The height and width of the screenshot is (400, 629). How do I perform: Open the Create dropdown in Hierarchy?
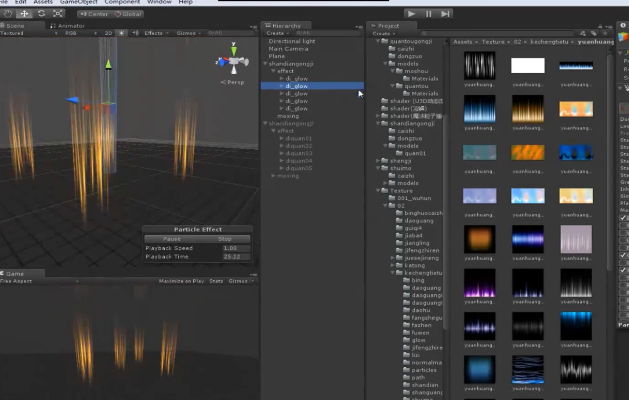[276, 33]
